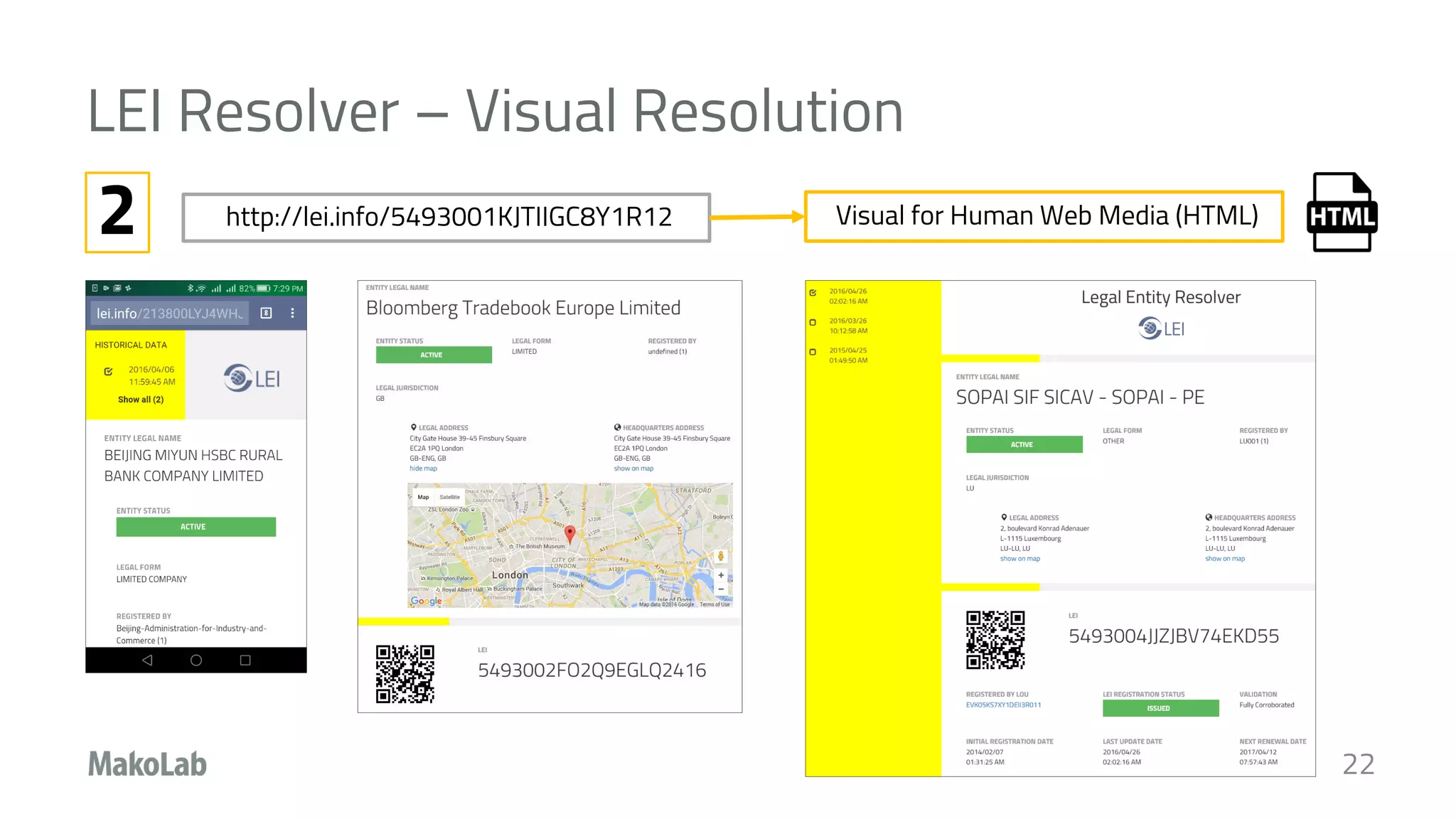Click the Bloomberg Tradebook Europe Limited title

523,308
